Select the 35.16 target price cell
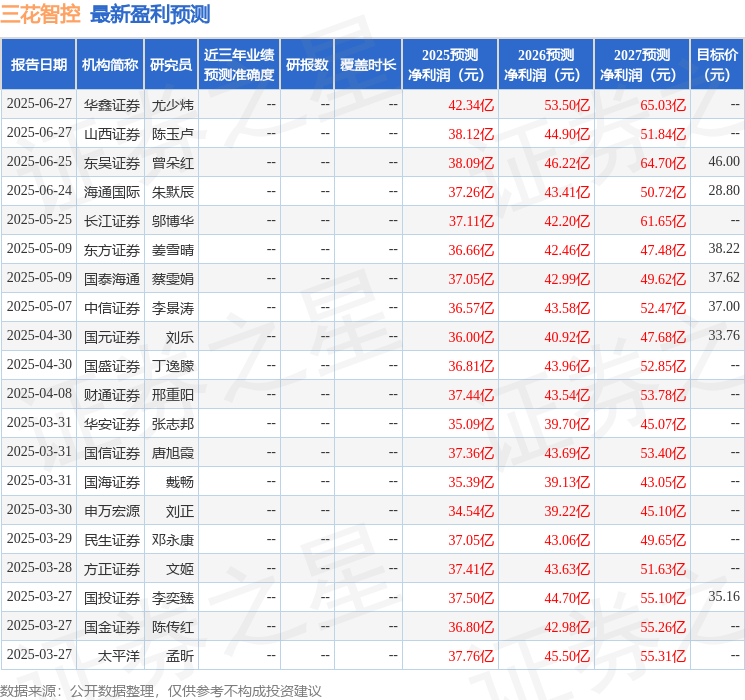Screen dimensions: 745x700 pos(723,597)
